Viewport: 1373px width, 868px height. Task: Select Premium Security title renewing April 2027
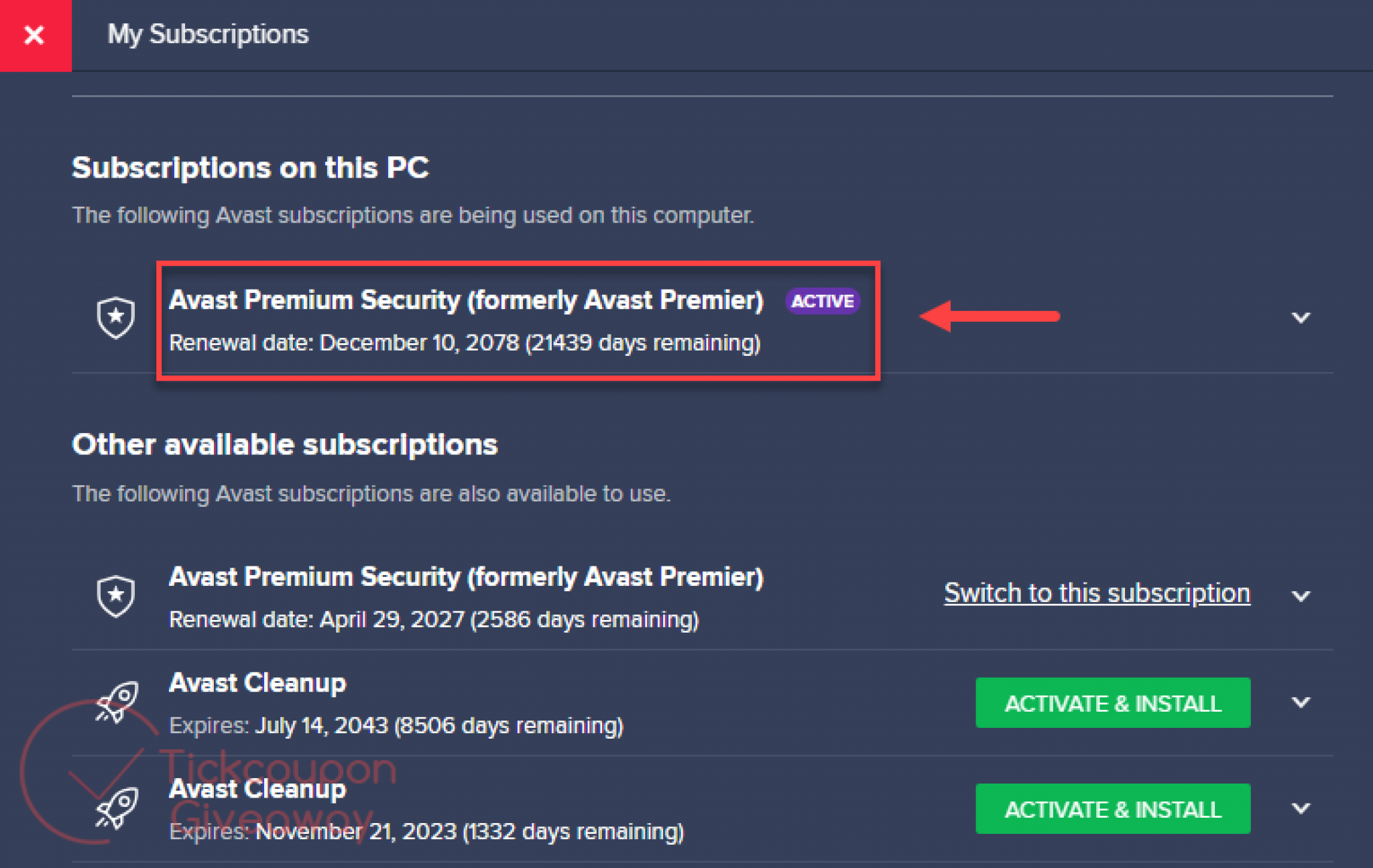466,577
